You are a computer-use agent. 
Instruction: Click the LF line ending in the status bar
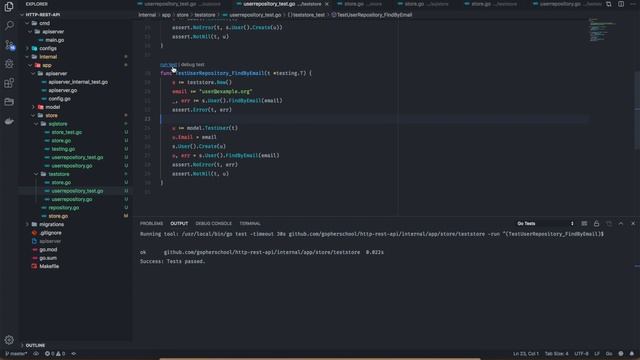(597, 353)
